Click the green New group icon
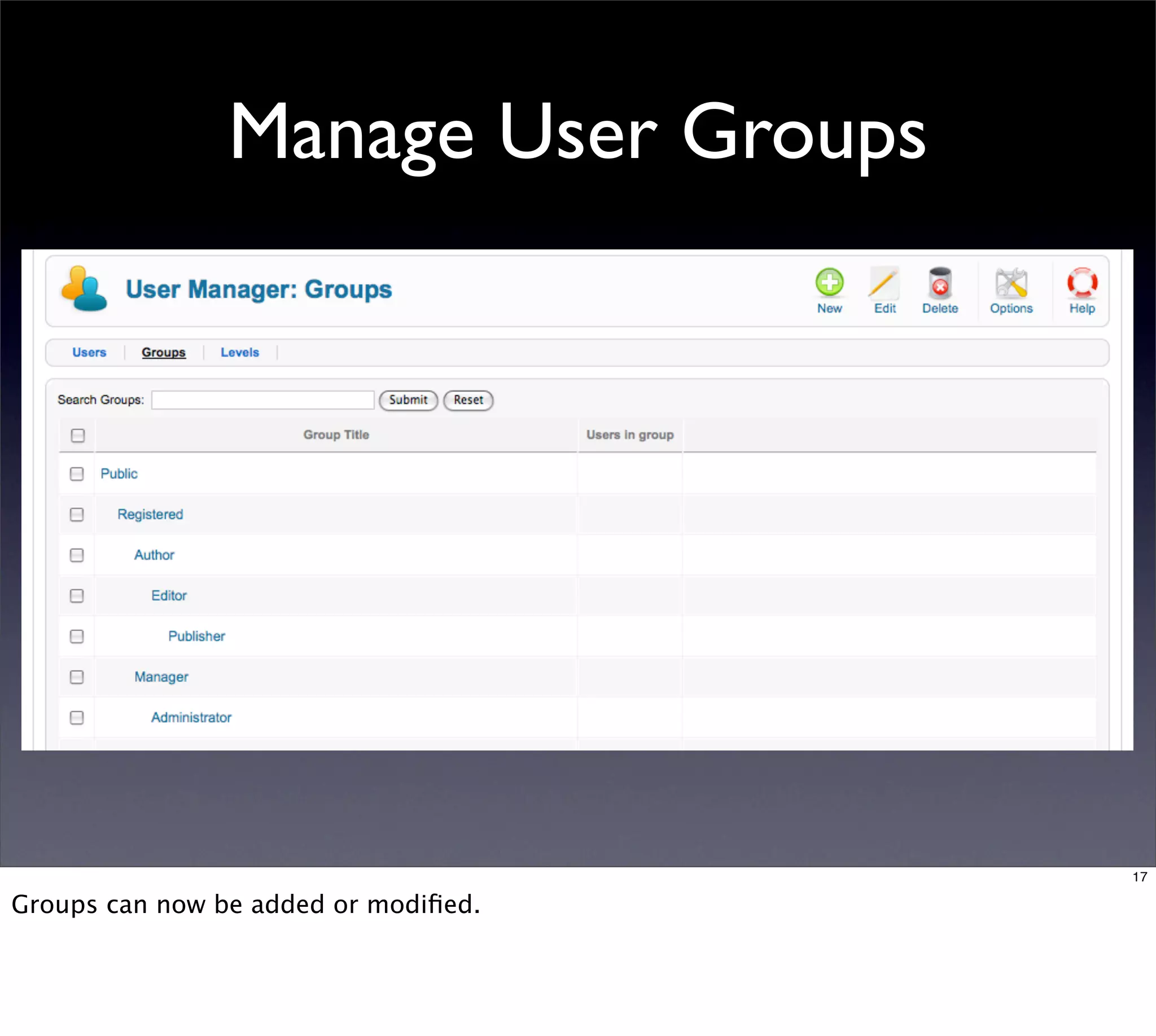This screenshot has height=1036, width=1156. click(829, 283)
